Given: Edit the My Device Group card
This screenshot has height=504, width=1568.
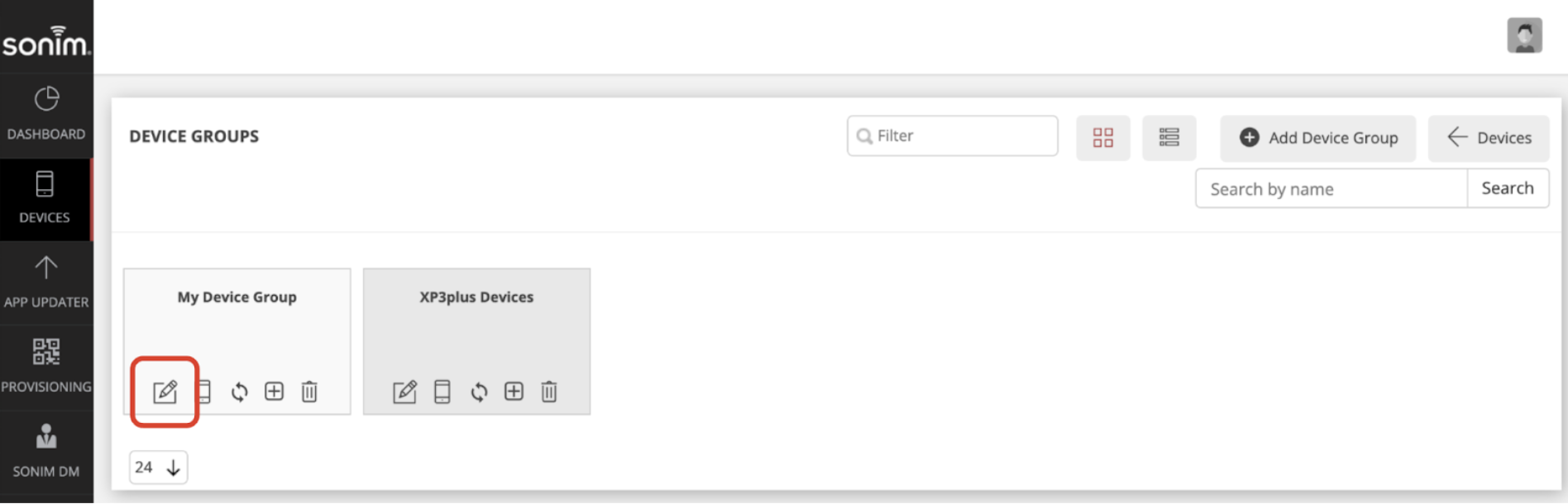Looking at the screenshot, I should coord(165,392).
